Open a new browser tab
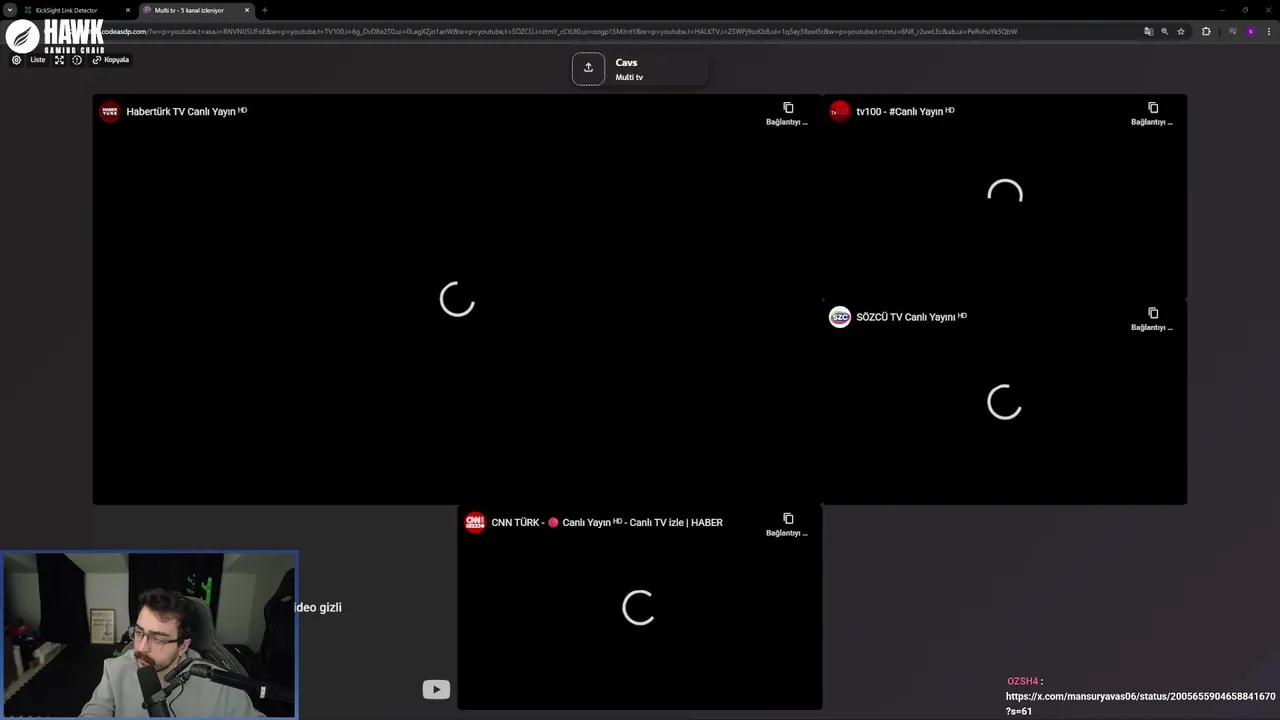1280x720 pixels. click(x=265, y=10)
